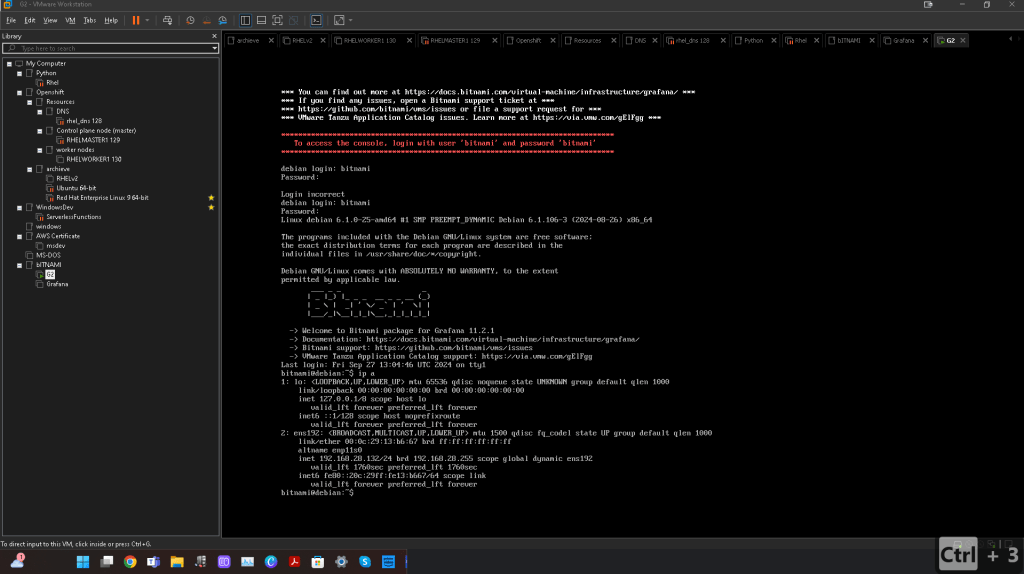Switch to the Python tab

click(x=753, y=40)
